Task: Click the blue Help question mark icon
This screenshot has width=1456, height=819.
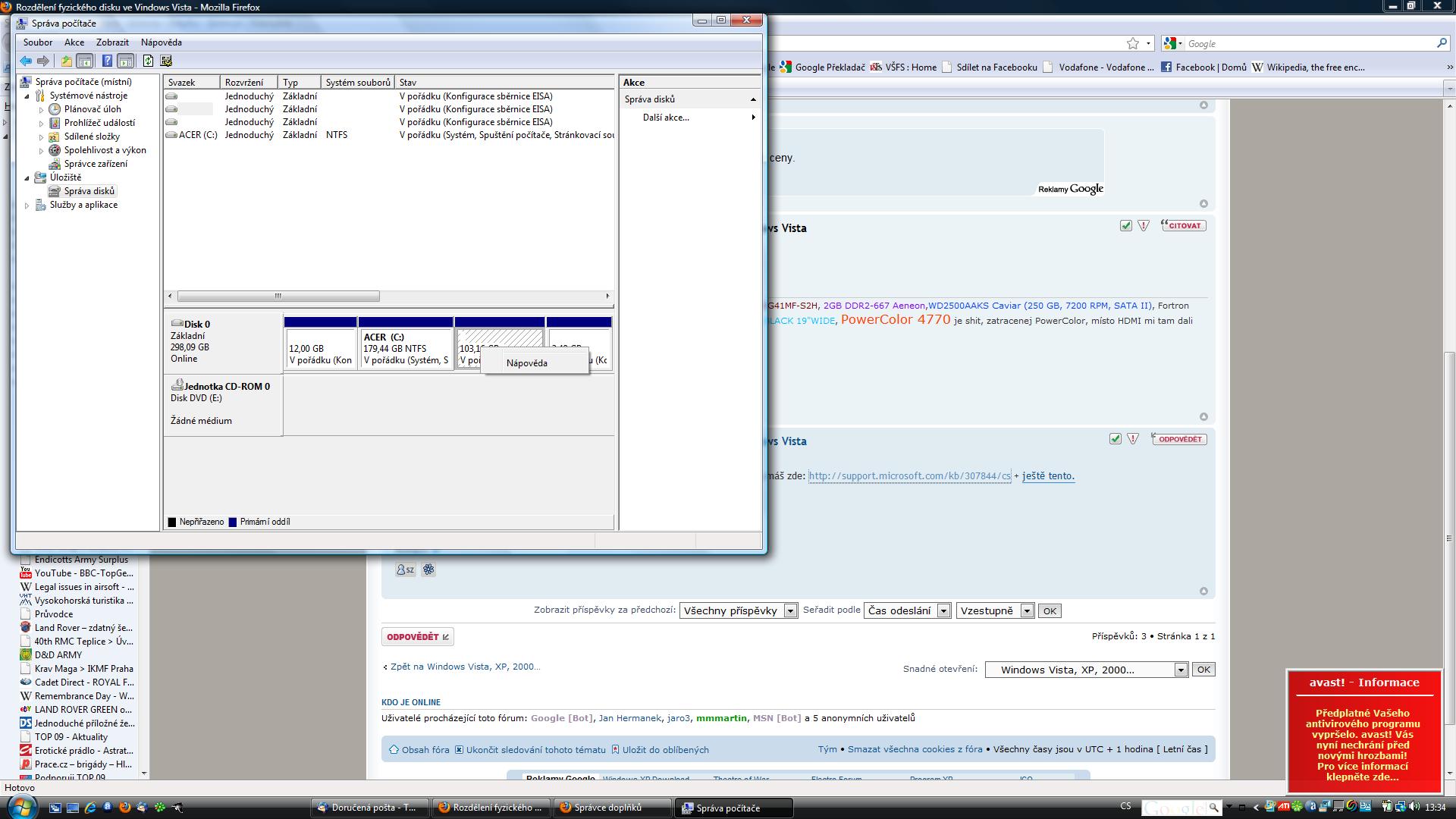Action: (107, 61)
